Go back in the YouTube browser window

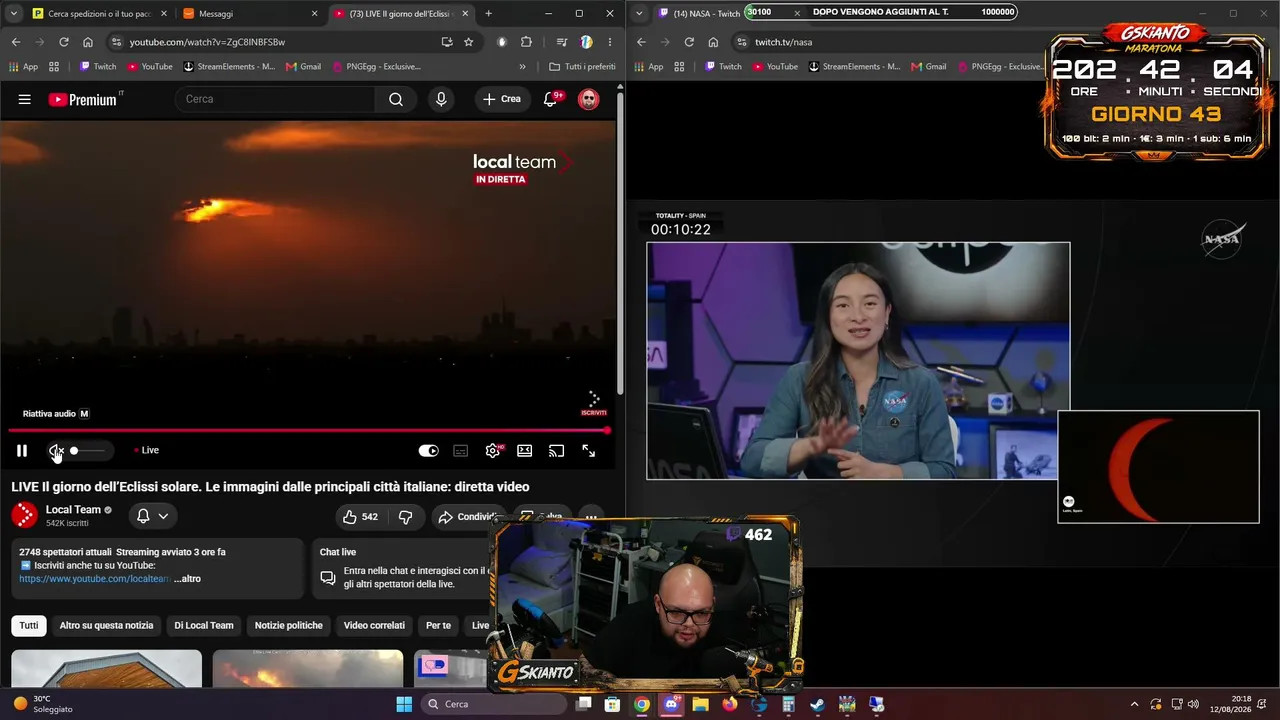(16, 42)
